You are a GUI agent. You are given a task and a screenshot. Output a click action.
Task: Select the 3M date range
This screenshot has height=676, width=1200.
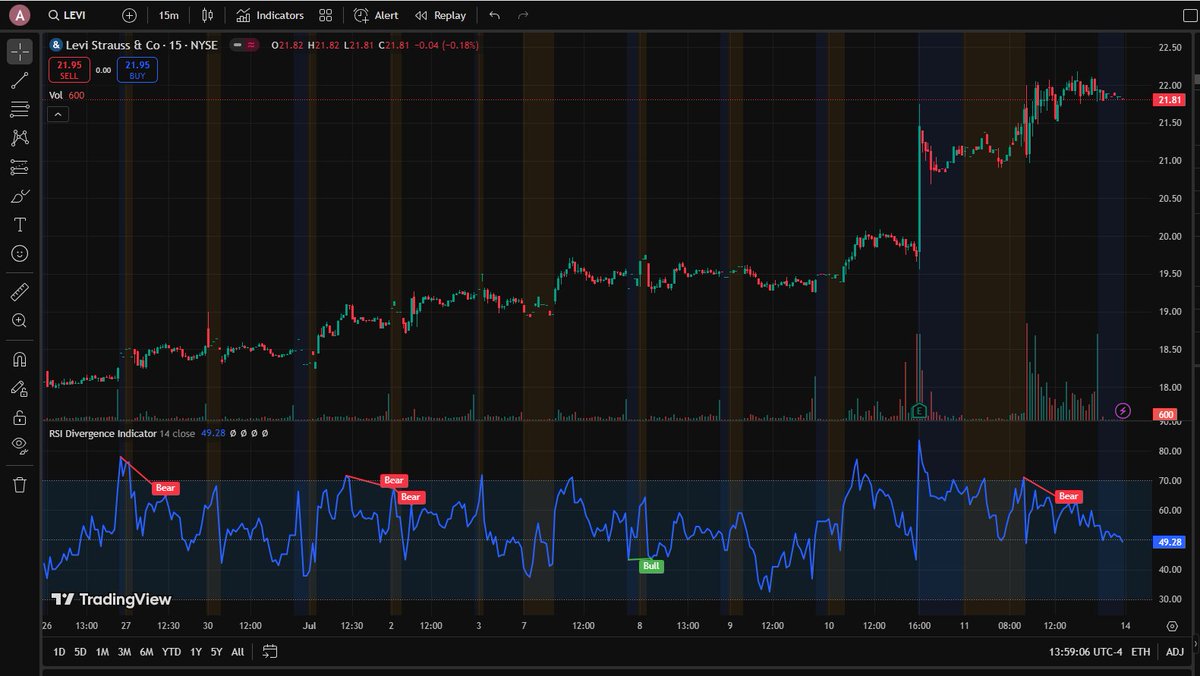click(x=124, y=652)
